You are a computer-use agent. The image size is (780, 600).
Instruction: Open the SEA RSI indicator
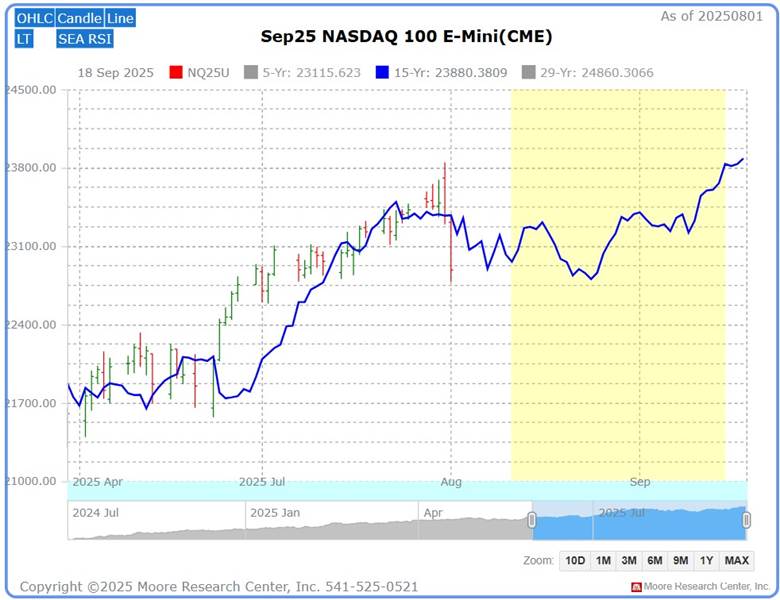click(x=85, y=39)
